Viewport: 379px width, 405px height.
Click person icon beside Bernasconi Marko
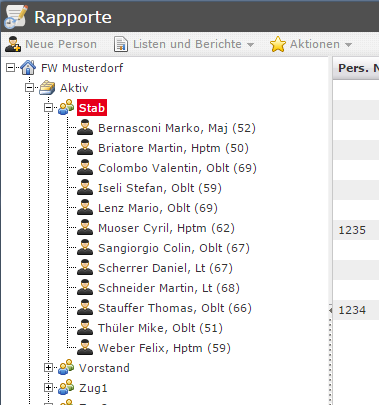click(x=85, y=127)
